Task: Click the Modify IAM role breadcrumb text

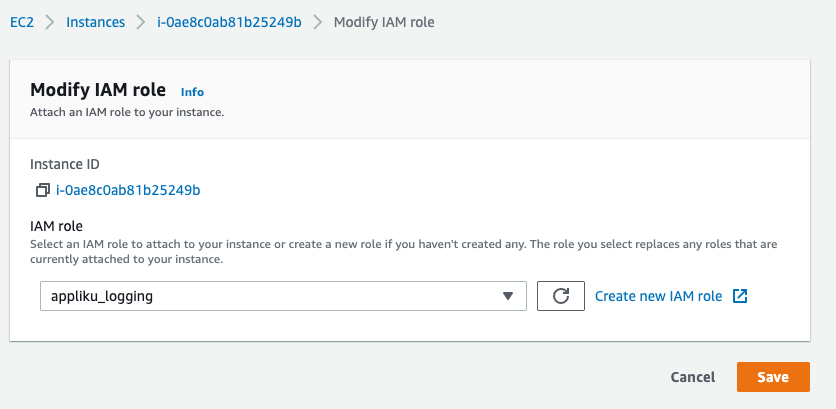Action: 384,22
